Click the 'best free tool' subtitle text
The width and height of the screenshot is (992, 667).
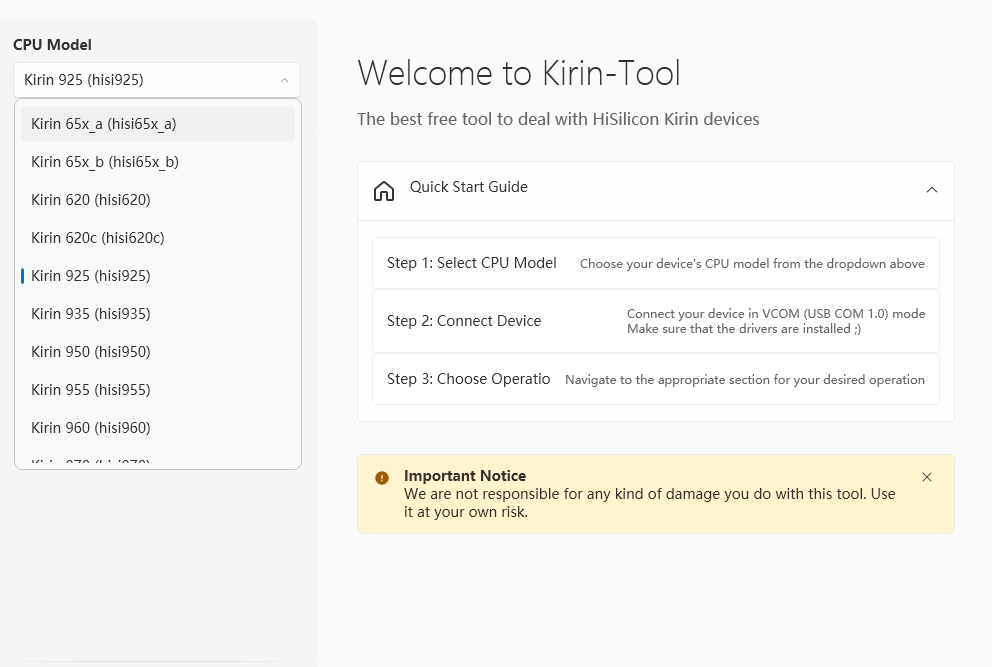tap(558, 119)
